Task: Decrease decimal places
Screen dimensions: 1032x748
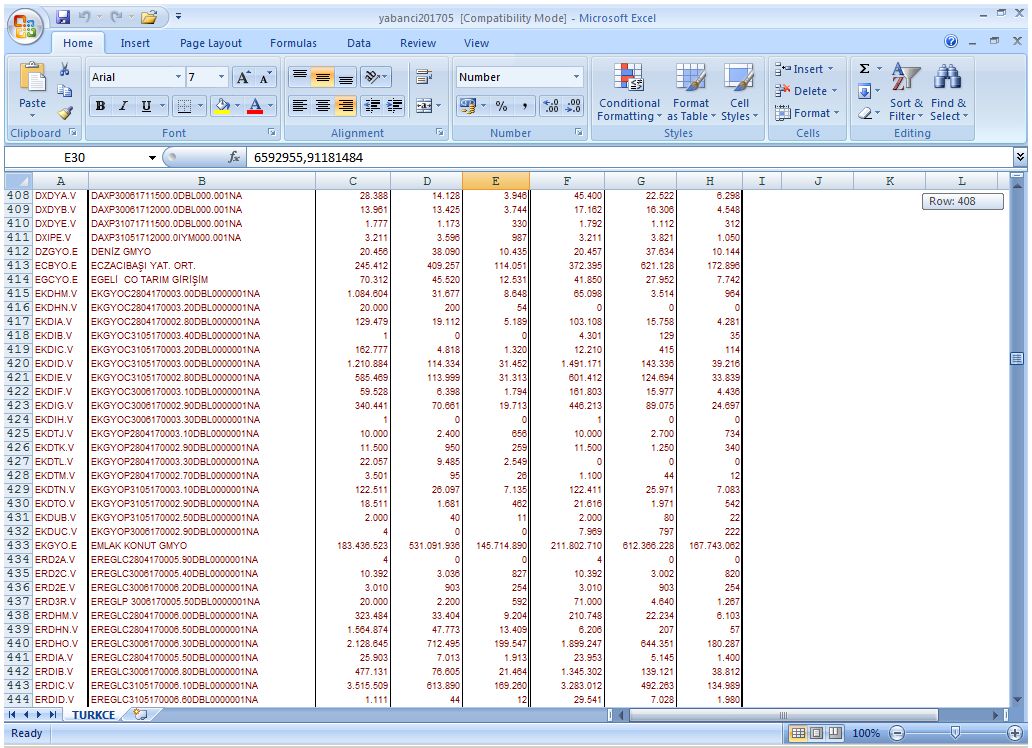Action: [573, 106]
